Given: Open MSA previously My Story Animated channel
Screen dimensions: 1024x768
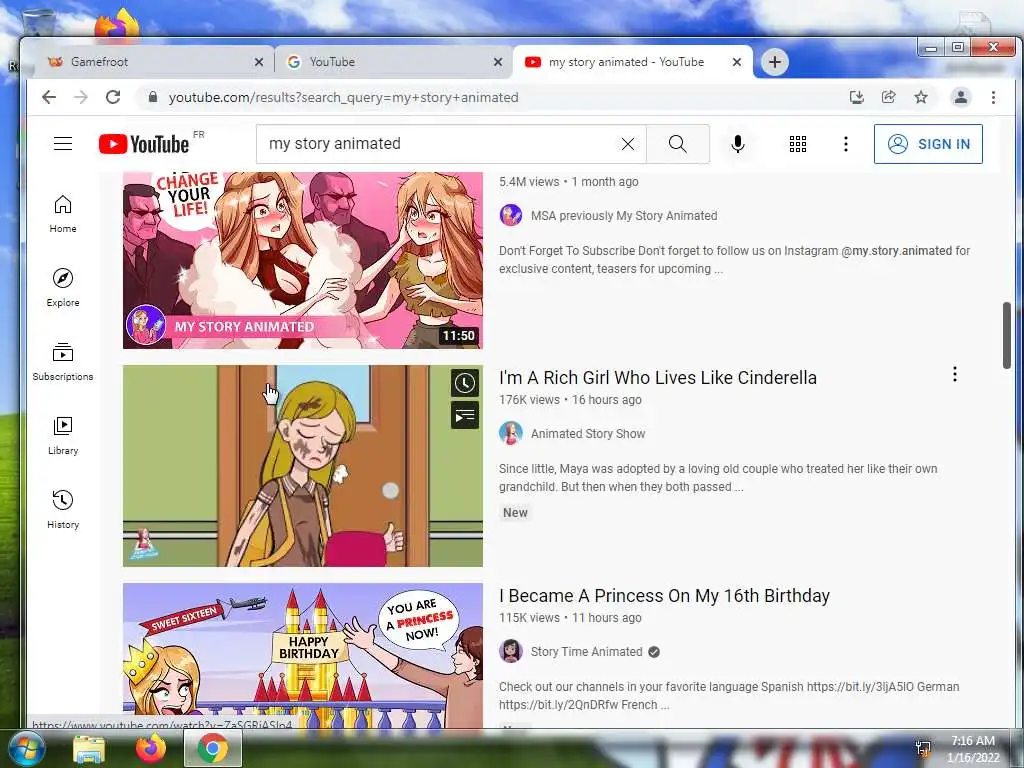Looking at the screenshot, I should click(624, 216).
